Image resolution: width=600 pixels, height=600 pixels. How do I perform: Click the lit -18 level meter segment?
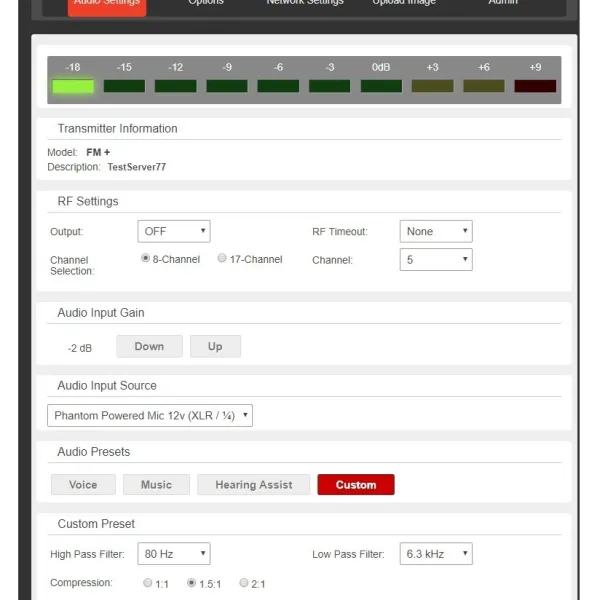(x=73, y=86)
